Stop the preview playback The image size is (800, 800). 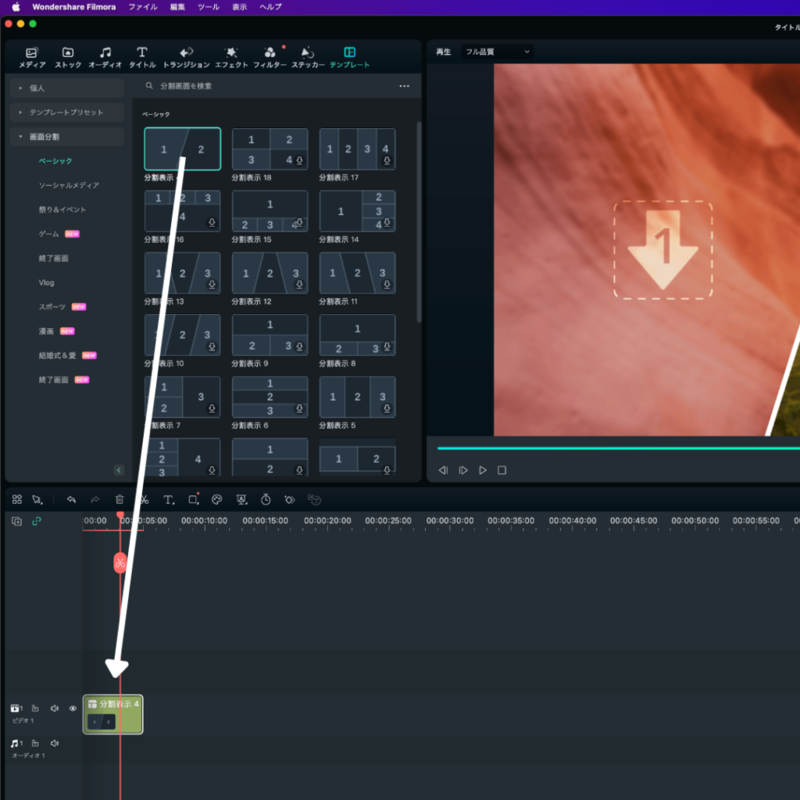point(502,470)
